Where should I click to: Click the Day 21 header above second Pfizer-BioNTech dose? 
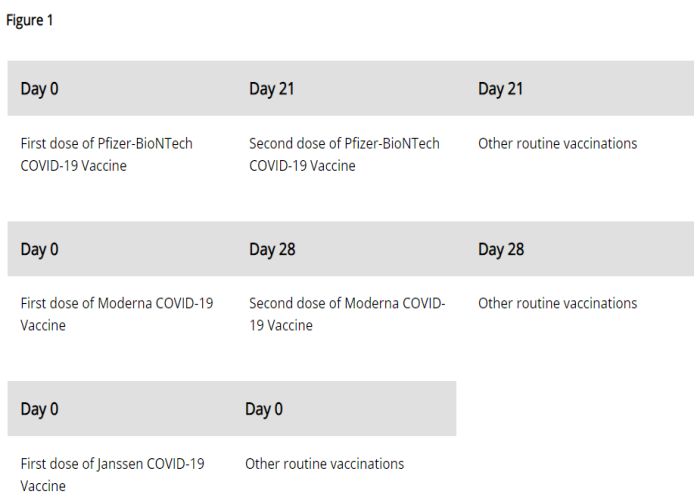click(274, 89)
